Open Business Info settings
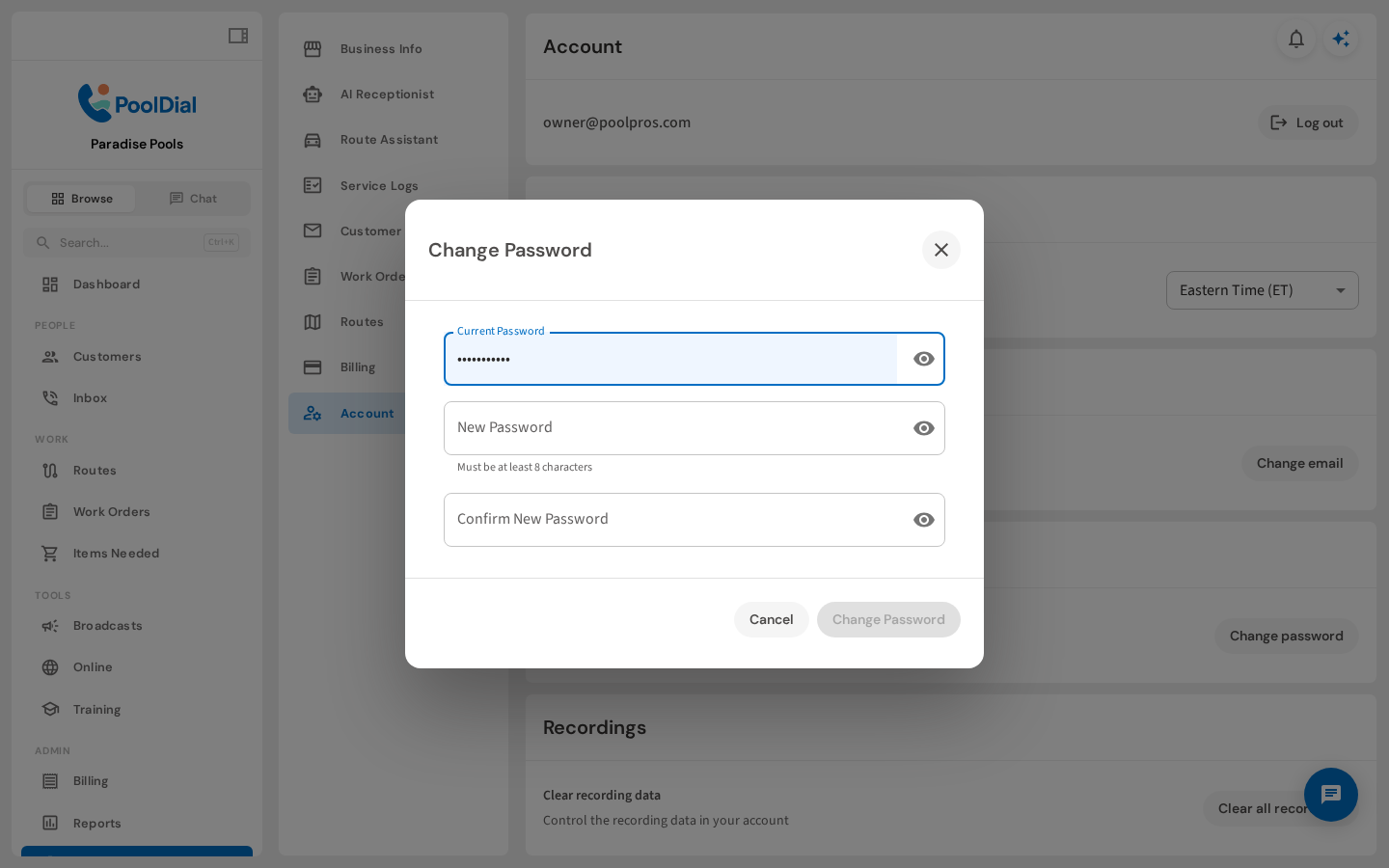The width and height of the screenshot is (1389, 868). [394, 49]
